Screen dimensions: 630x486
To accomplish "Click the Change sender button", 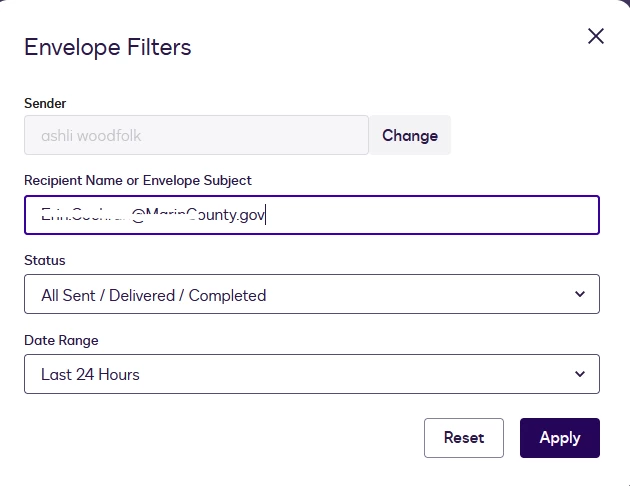I will (410, 135).
